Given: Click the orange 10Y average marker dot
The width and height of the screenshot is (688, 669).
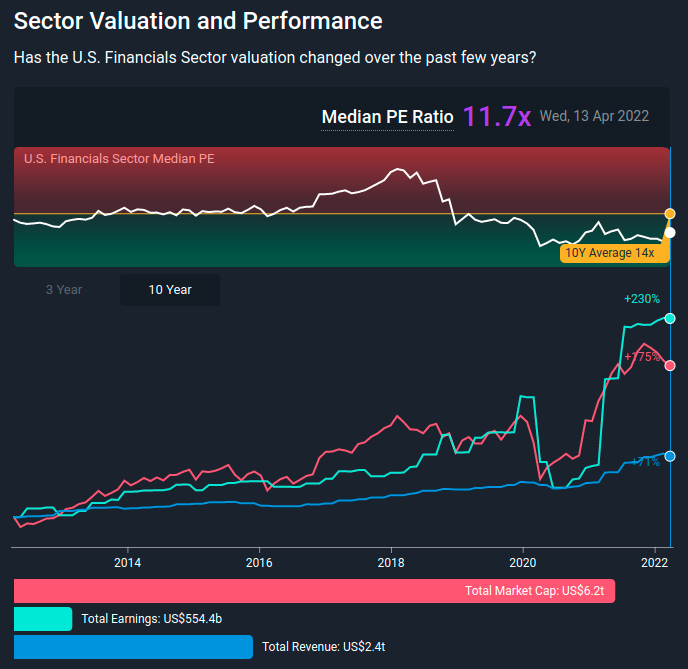Looking at the screenshot, I should click(670, 214).
